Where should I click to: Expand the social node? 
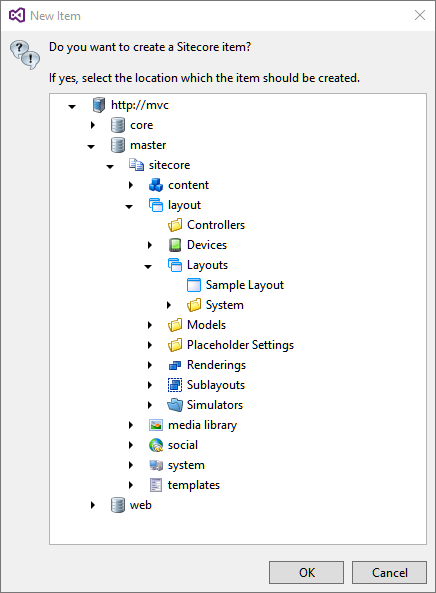pyautogui.click(x=131, y=445)
